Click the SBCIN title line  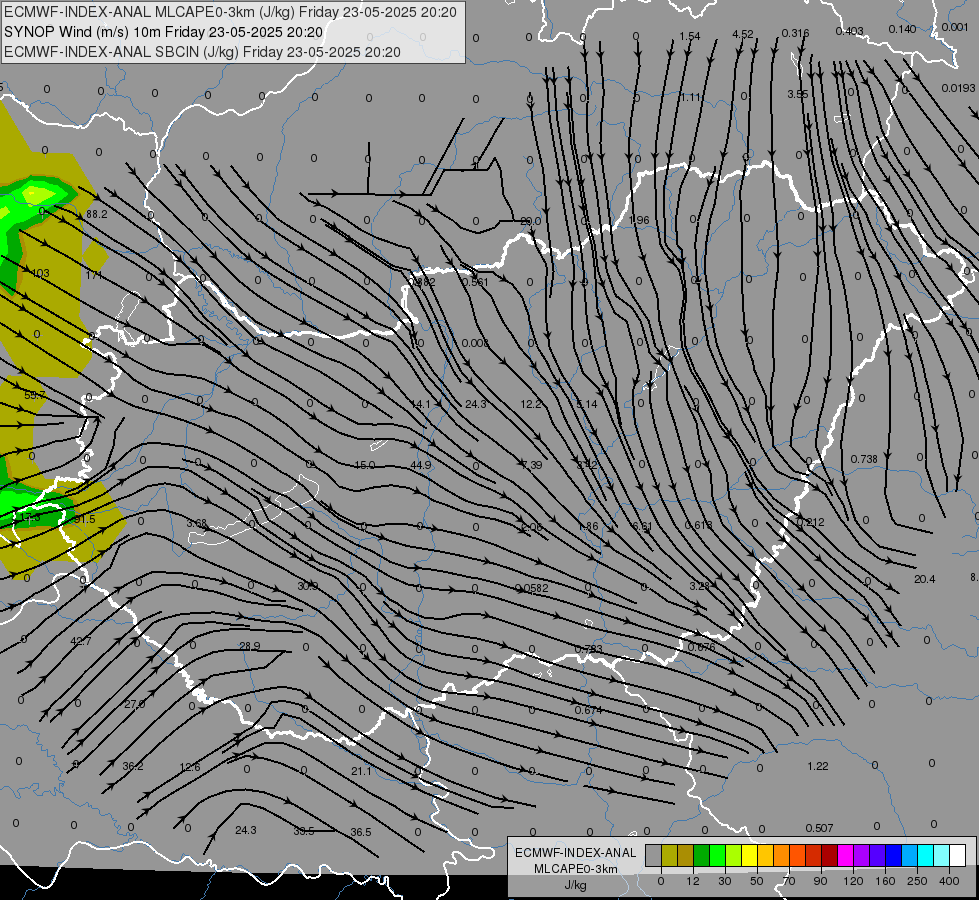tap(202, 52)
